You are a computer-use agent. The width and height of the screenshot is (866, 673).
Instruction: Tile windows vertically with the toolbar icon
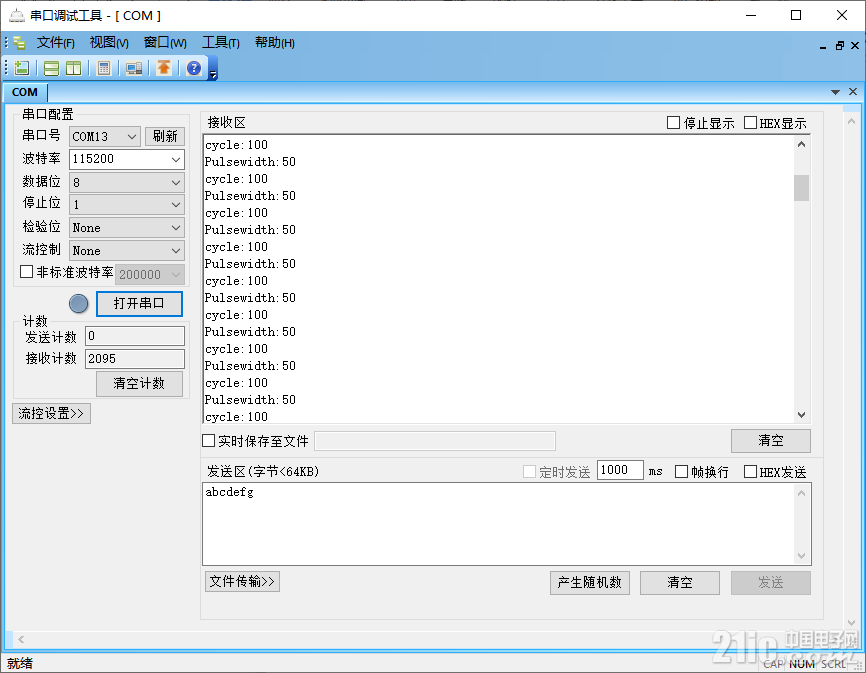pos(73,68)
